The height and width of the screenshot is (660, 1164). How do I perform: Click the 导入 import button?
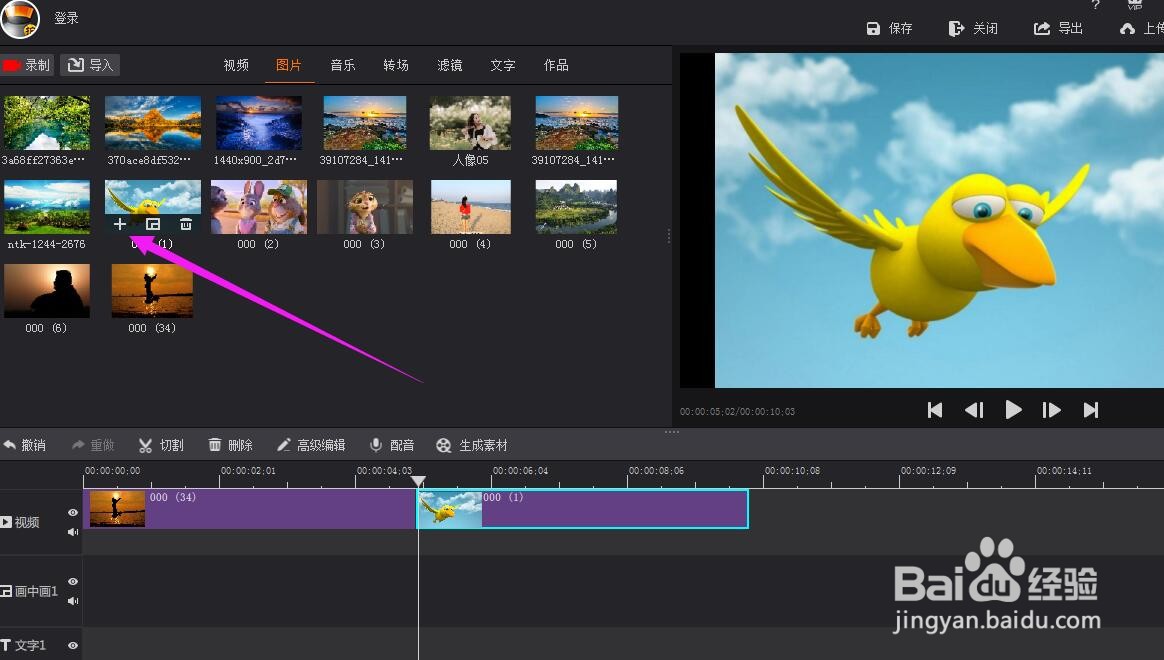click(91, 65)
